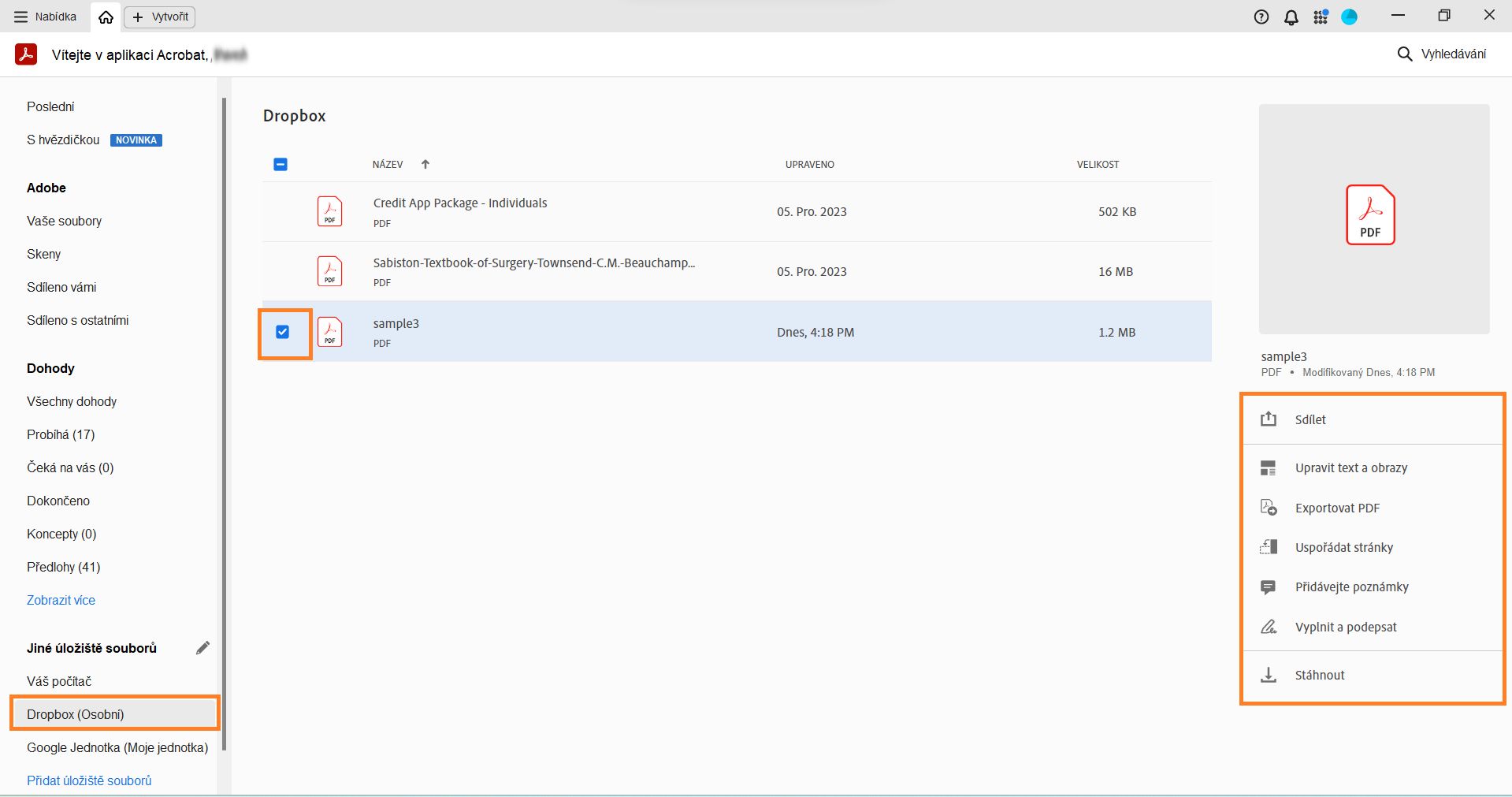
Task: Uncheck the sample3 file checkbox
Action: point(282,332)
